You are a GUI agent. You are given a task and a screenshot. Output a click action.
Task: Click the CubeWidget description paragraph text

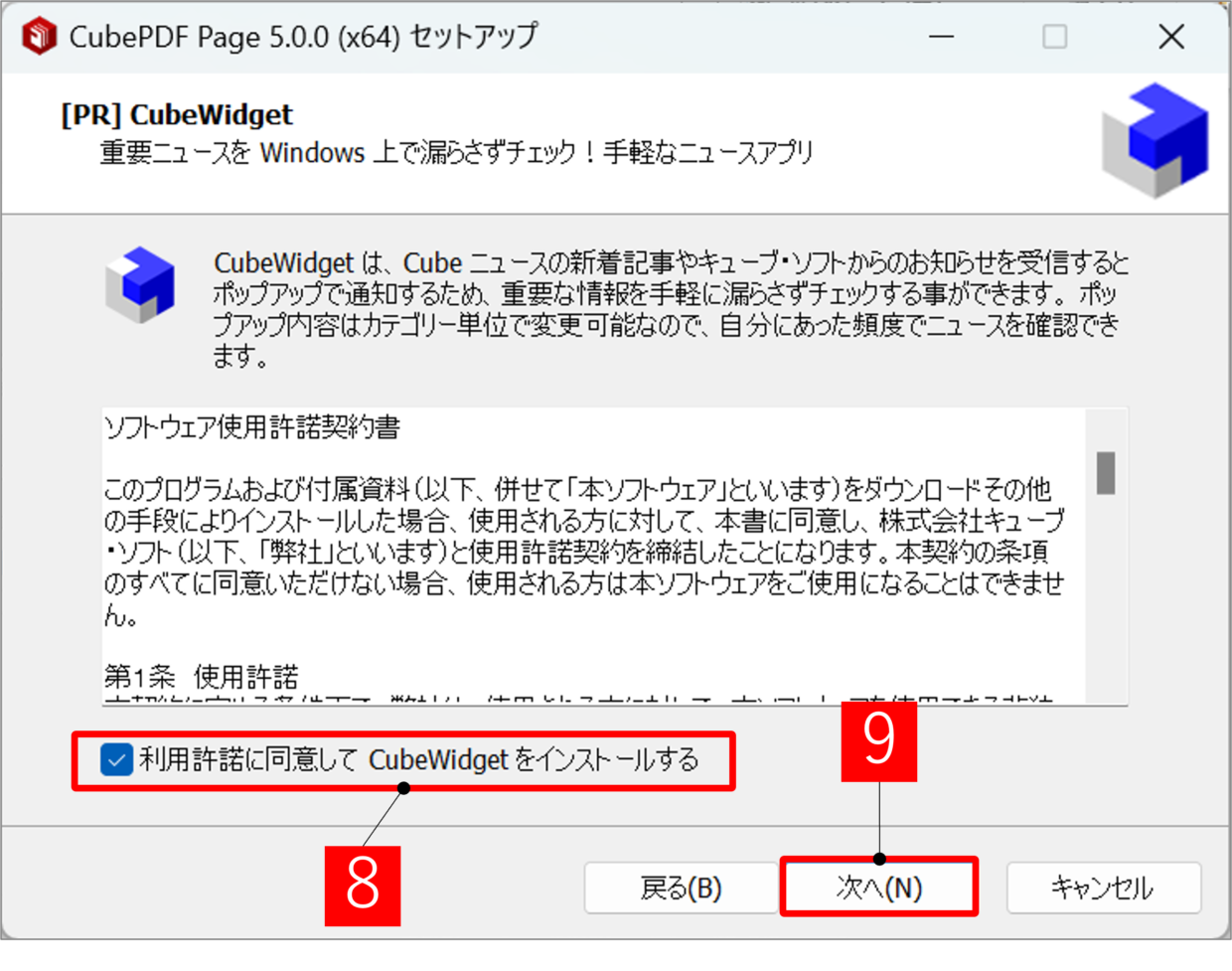click(x=672, y=309)
